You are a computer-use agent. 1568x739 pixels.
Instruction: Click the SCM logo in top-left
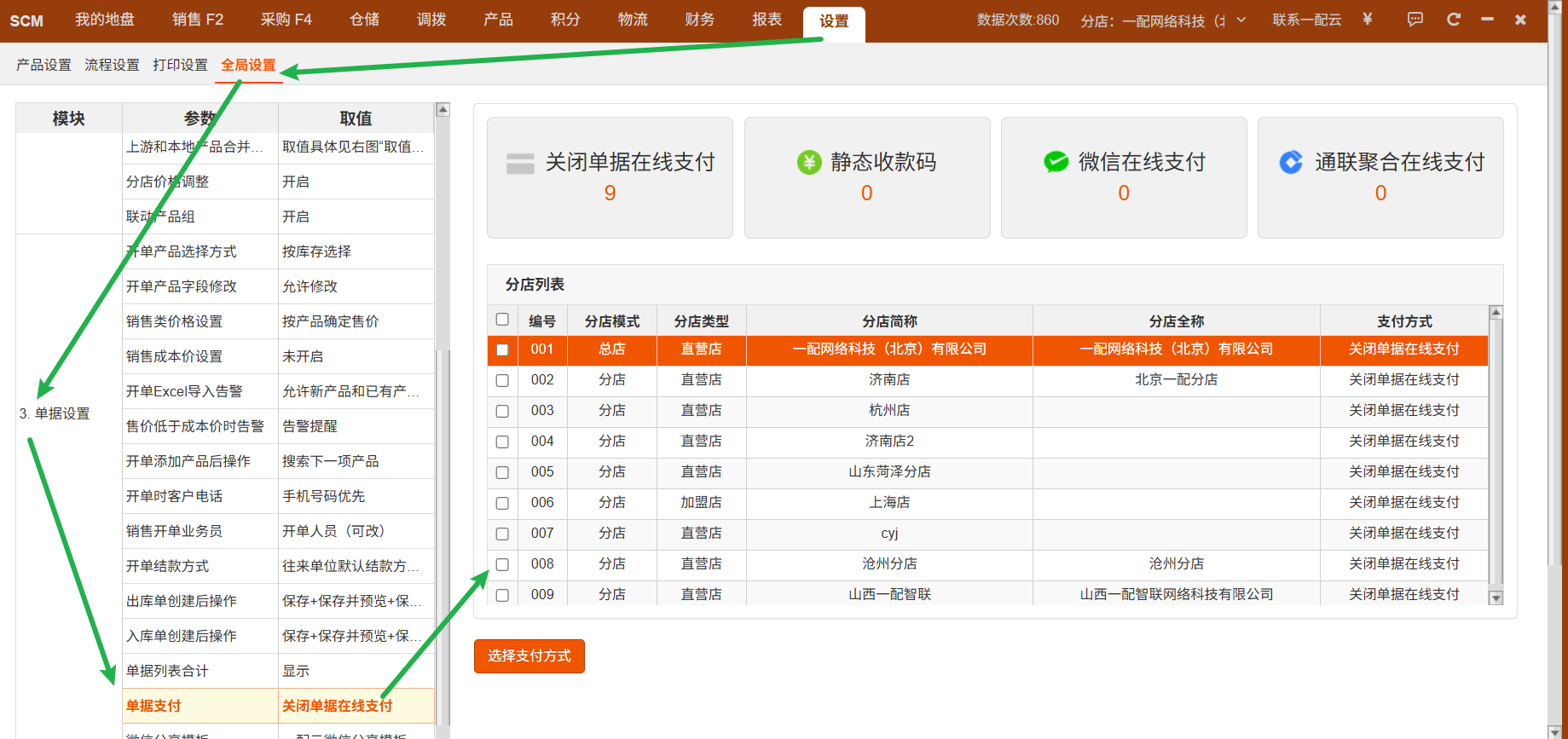[x=26, y=20]
